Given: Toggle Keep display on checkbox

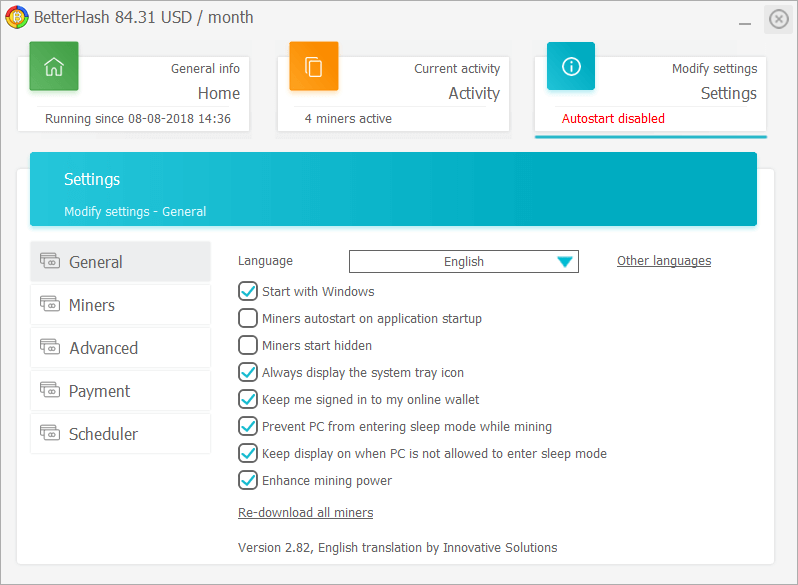Looking at the screenshot, I should (x=248, y=453).
